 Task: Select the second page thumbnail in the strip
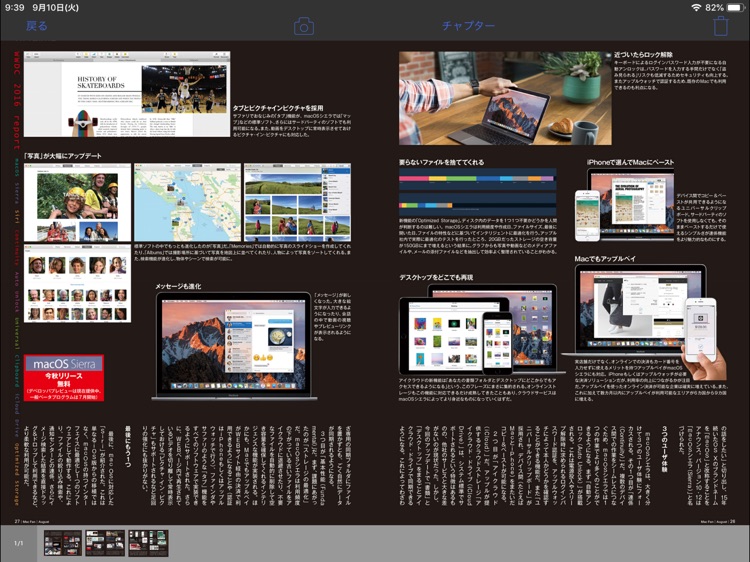[105, 543]
